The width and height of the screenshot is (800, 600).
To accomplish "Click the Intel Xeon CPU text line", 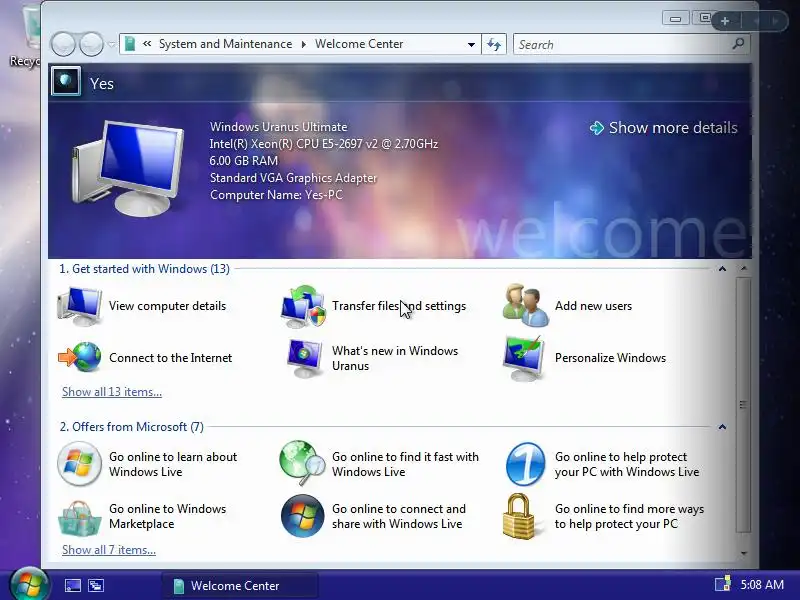I will pyautogui.click(x=323, y=144).
